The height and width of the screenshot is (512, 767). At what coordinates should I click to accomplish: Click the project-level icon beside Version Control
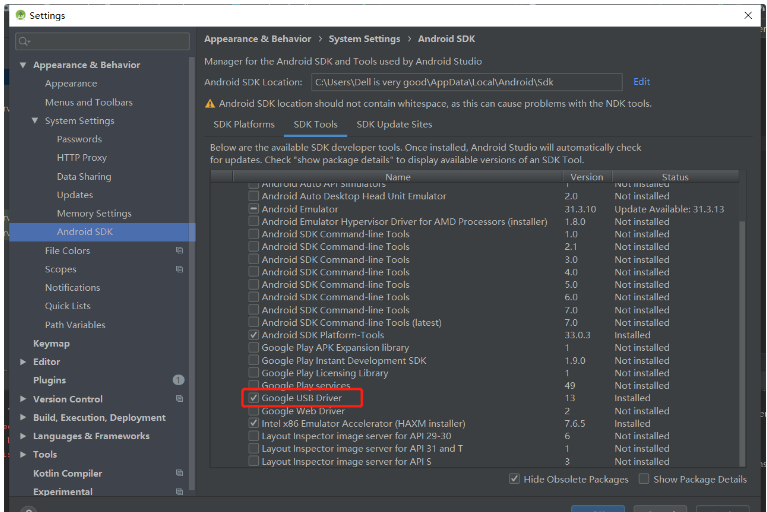pyautogui.click(x=179, y=399)
